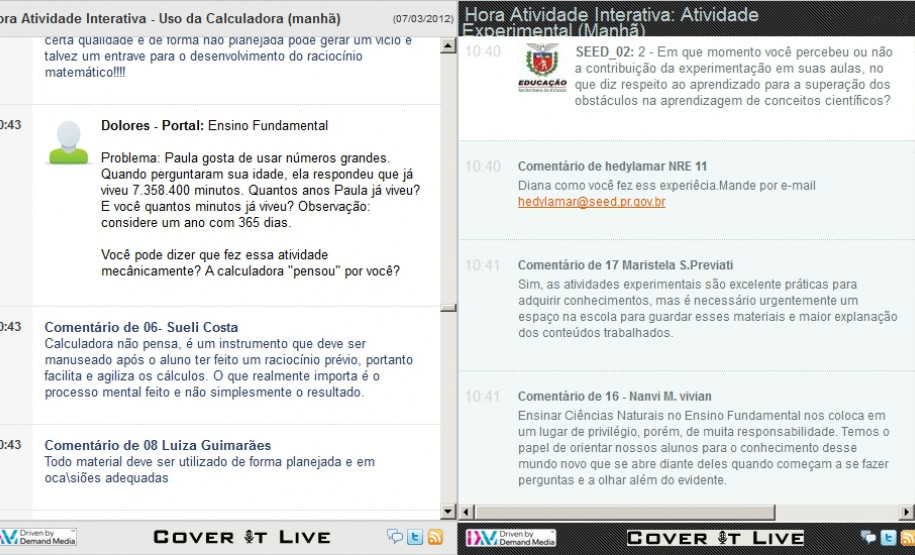This screenshot has height=555, width=915.
Task: Open the chat bubble icon in left footer
Action: point(395,536)
